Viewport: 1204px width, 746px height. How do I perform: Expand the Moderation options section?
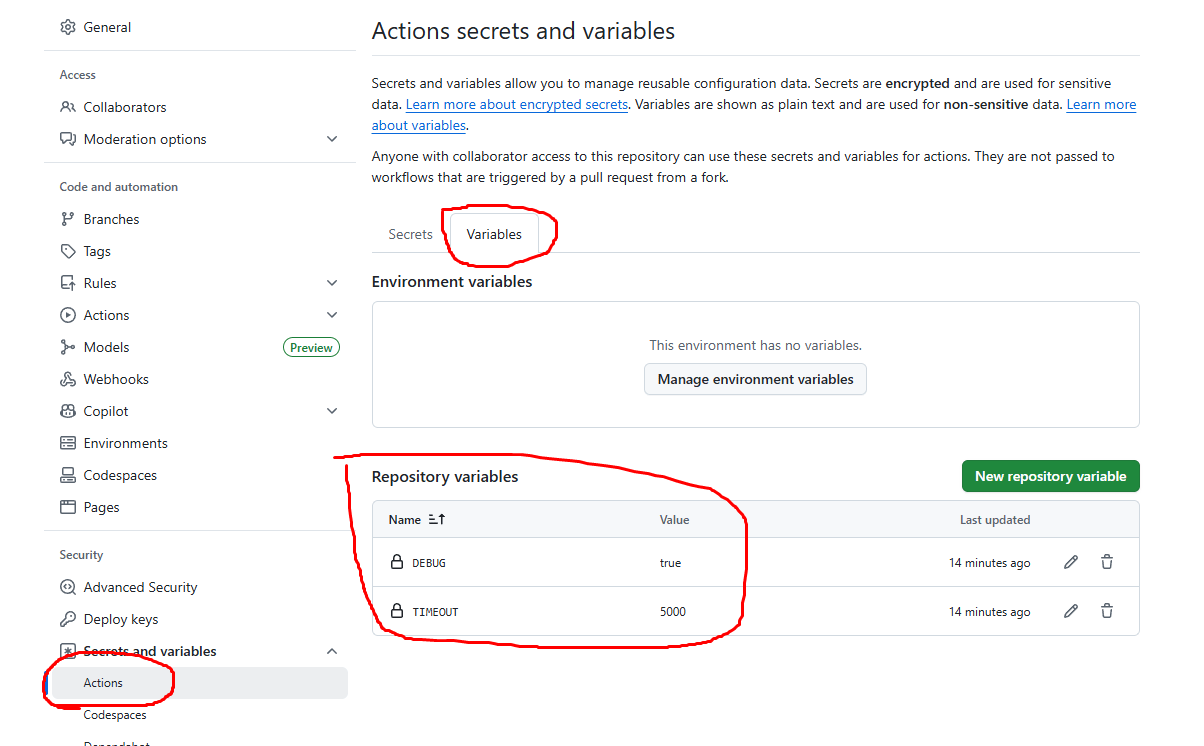[332, 139]
